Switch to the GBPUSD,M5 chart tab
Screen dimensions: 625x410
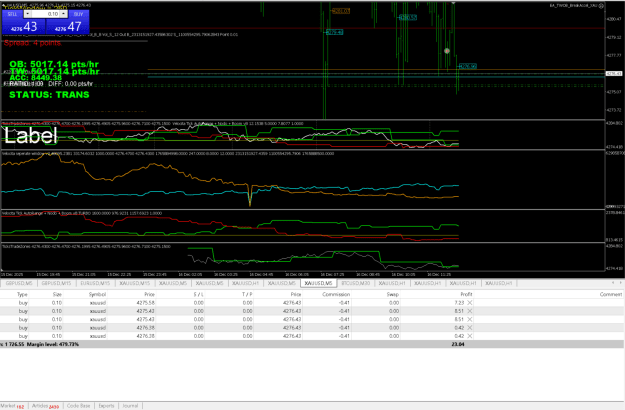pos(19,283)
